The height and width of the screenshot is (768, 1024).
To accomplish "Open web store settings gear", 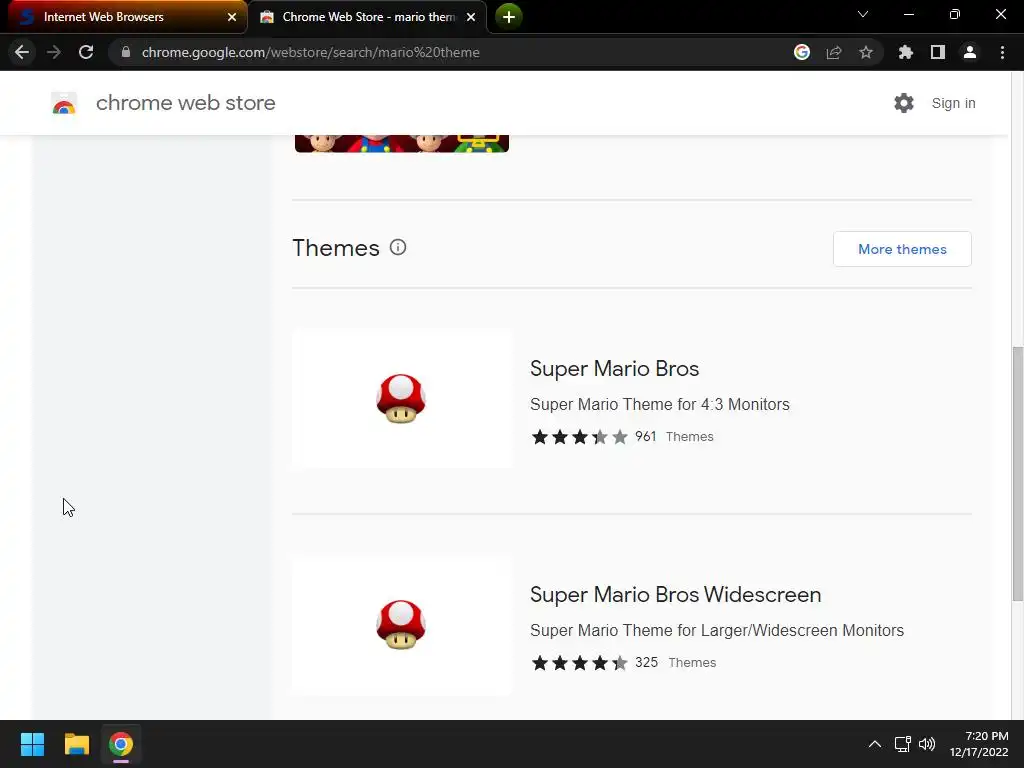I will [904, 103].
